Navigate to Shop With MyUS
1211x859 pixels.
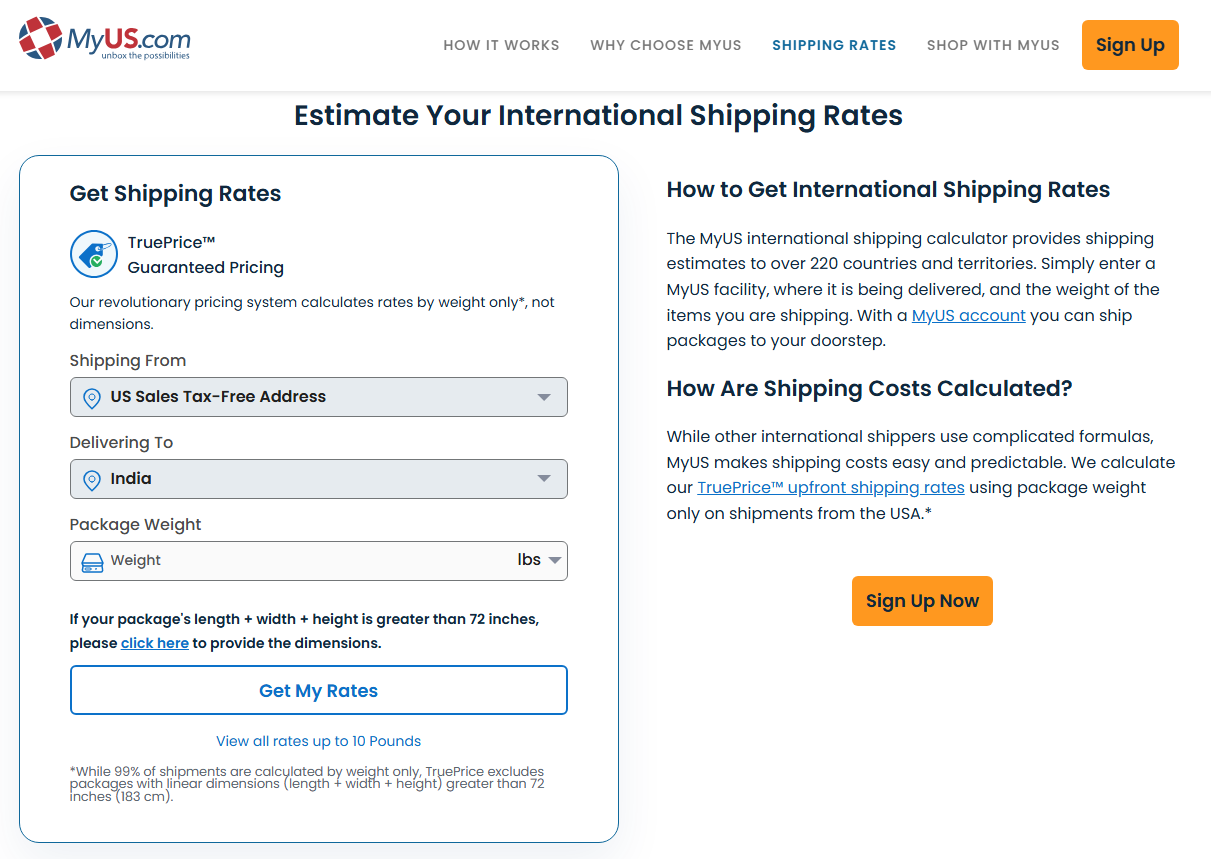point(993,45)
